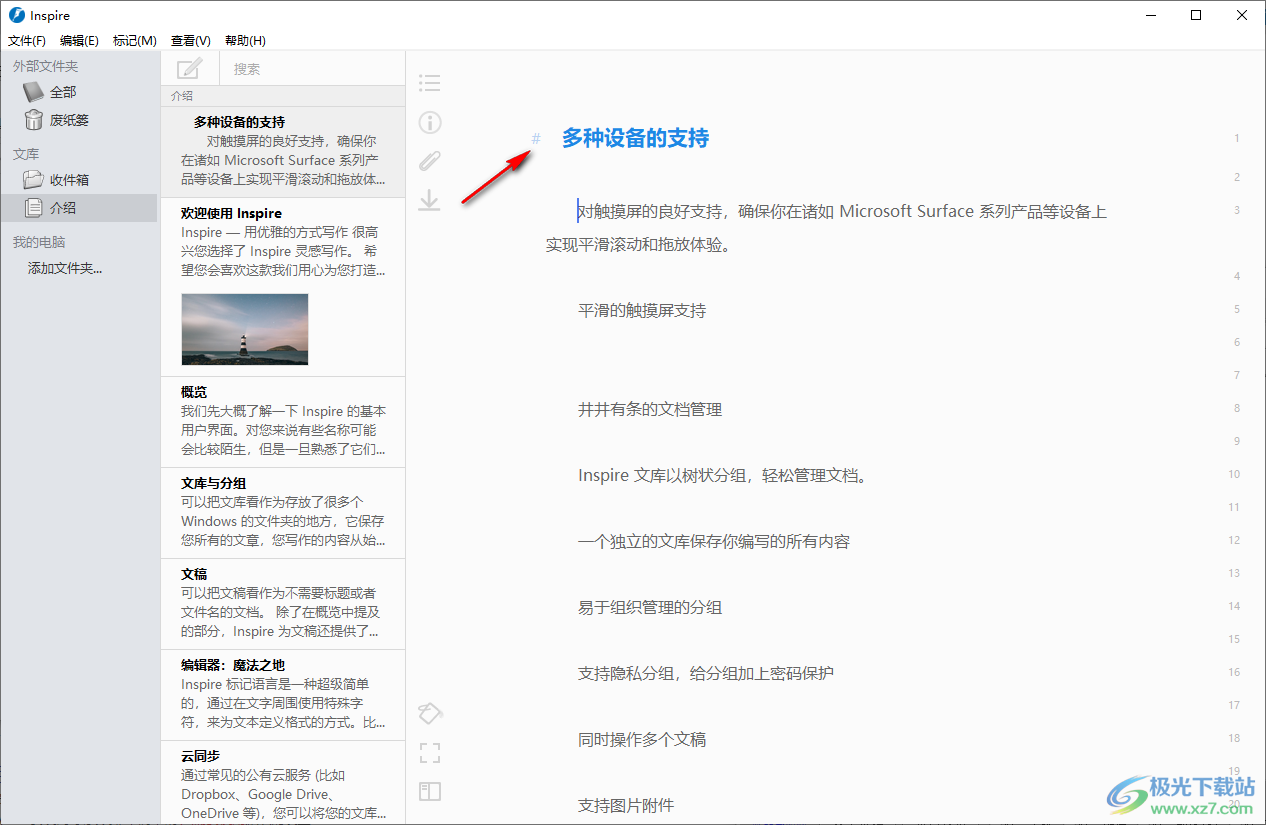Select the 全部 folder in sidebar

[62, 92]
